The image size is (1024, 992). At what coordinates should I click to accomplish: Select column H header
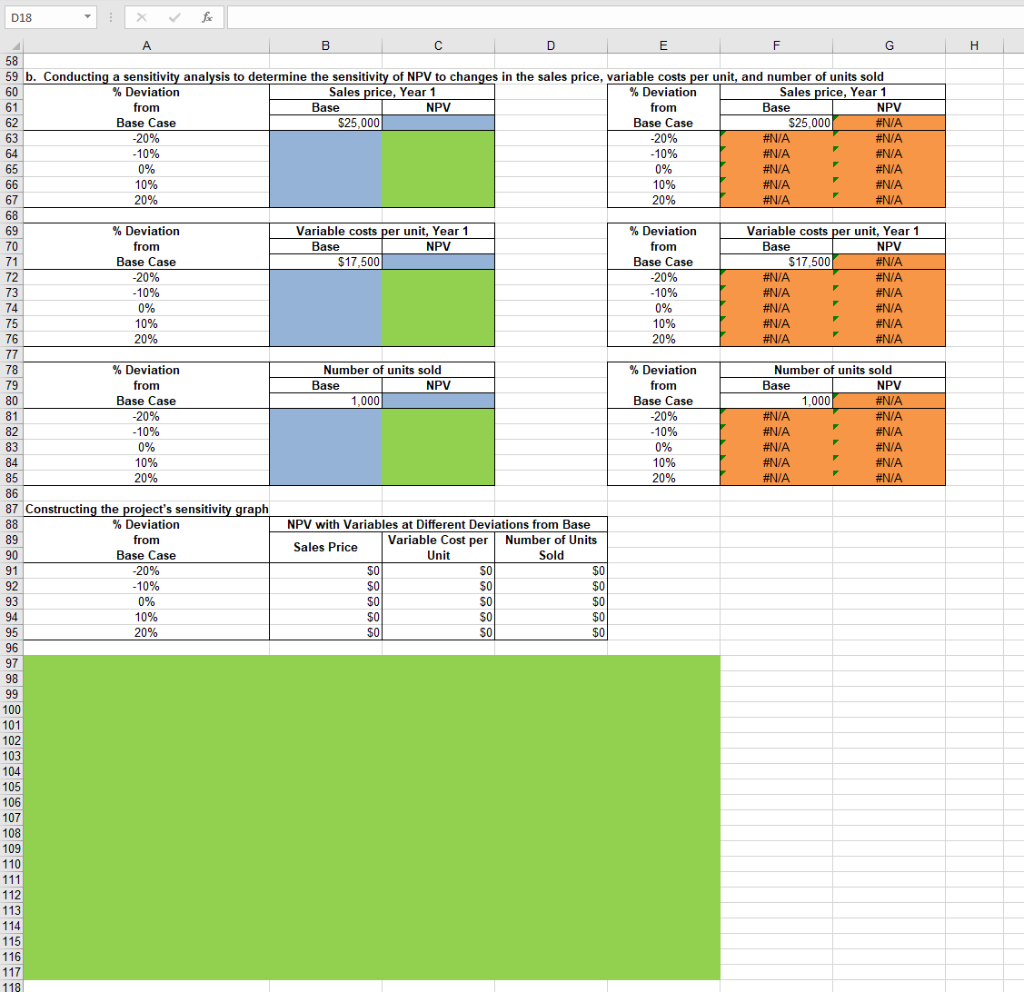972,45
